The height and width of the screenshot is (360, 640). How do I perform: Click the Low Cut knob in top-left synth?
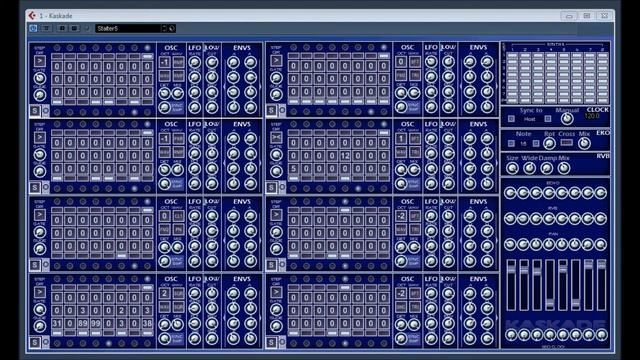pyautogui.click(x=212, y=62)
